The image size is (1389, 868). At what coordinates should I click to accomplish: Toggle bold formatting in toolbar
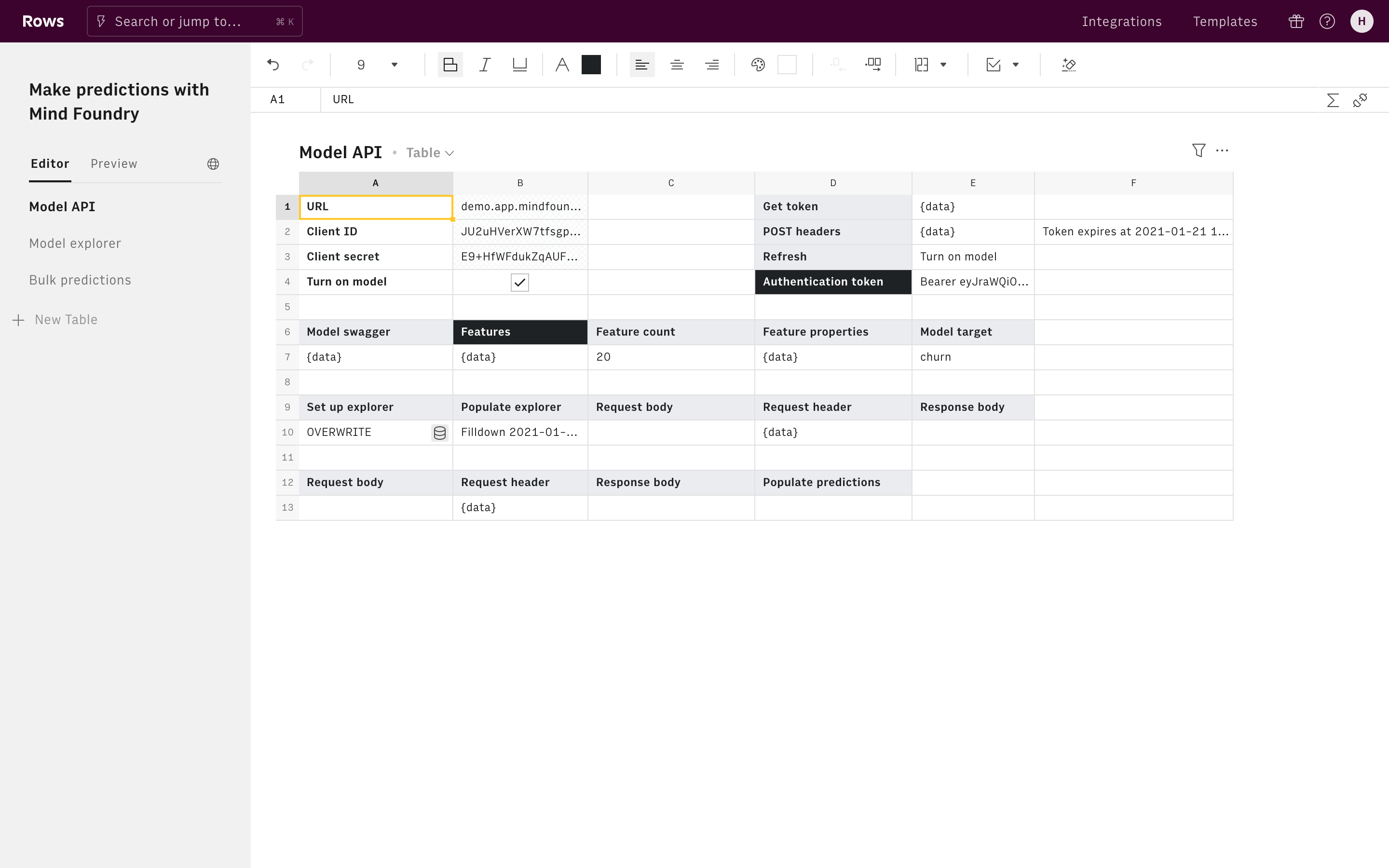[450, 65]
